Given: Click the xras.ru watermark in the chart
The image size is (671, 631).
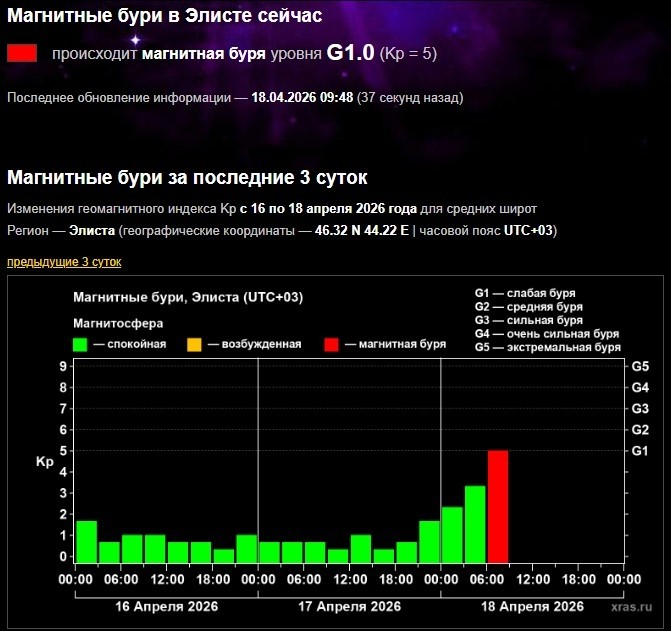Looking at the screenshot, I should [631, 606].
